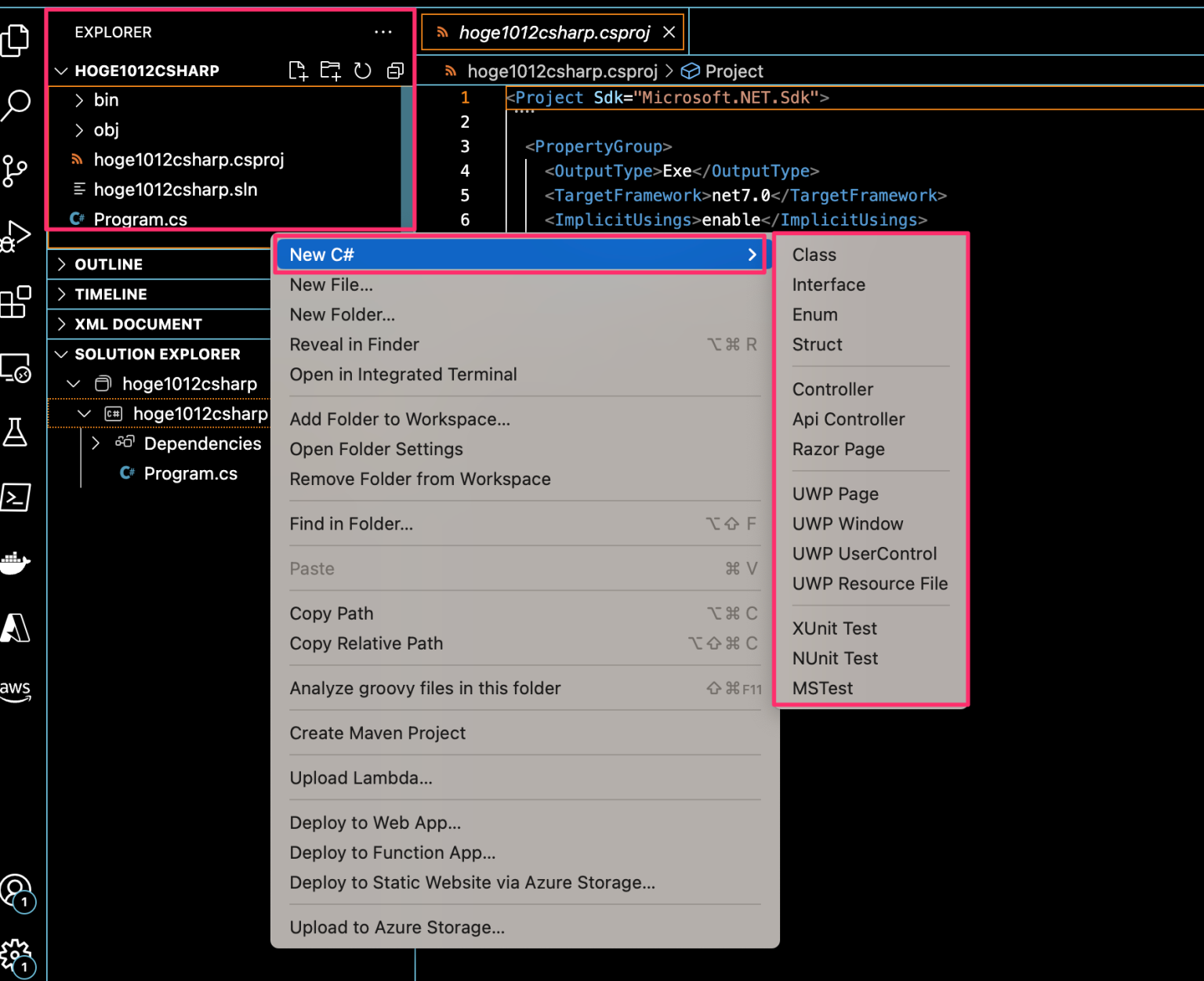
Task: Open Explorer views and more actions menu
Action: [x=383, y=32]
